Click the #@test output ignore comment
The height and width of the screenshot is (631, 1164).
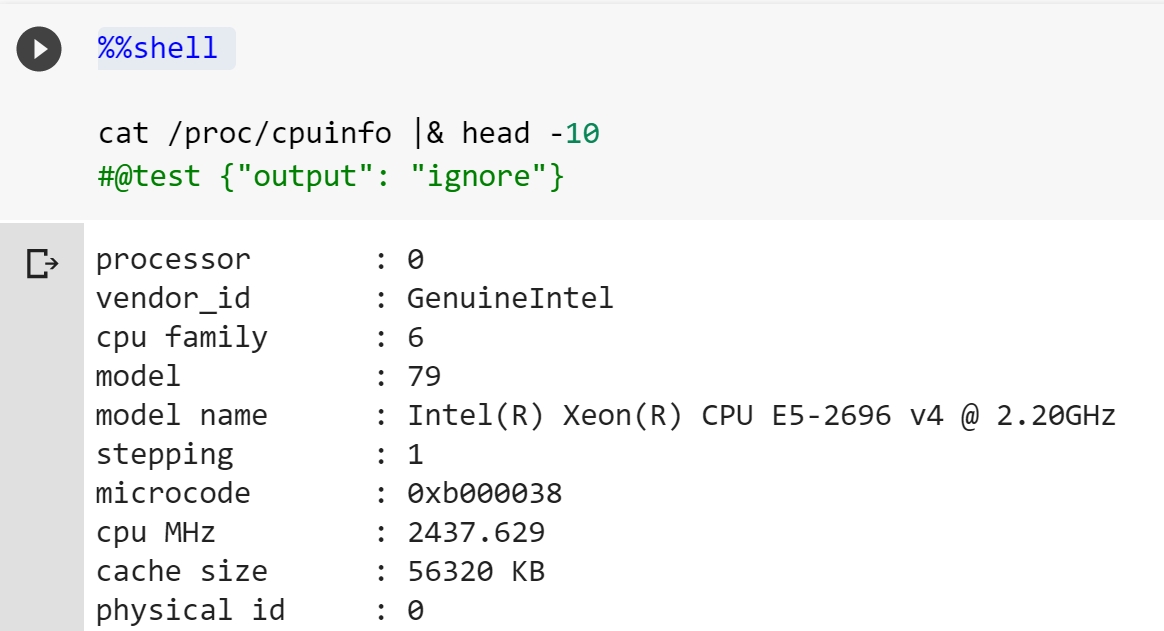330,177
